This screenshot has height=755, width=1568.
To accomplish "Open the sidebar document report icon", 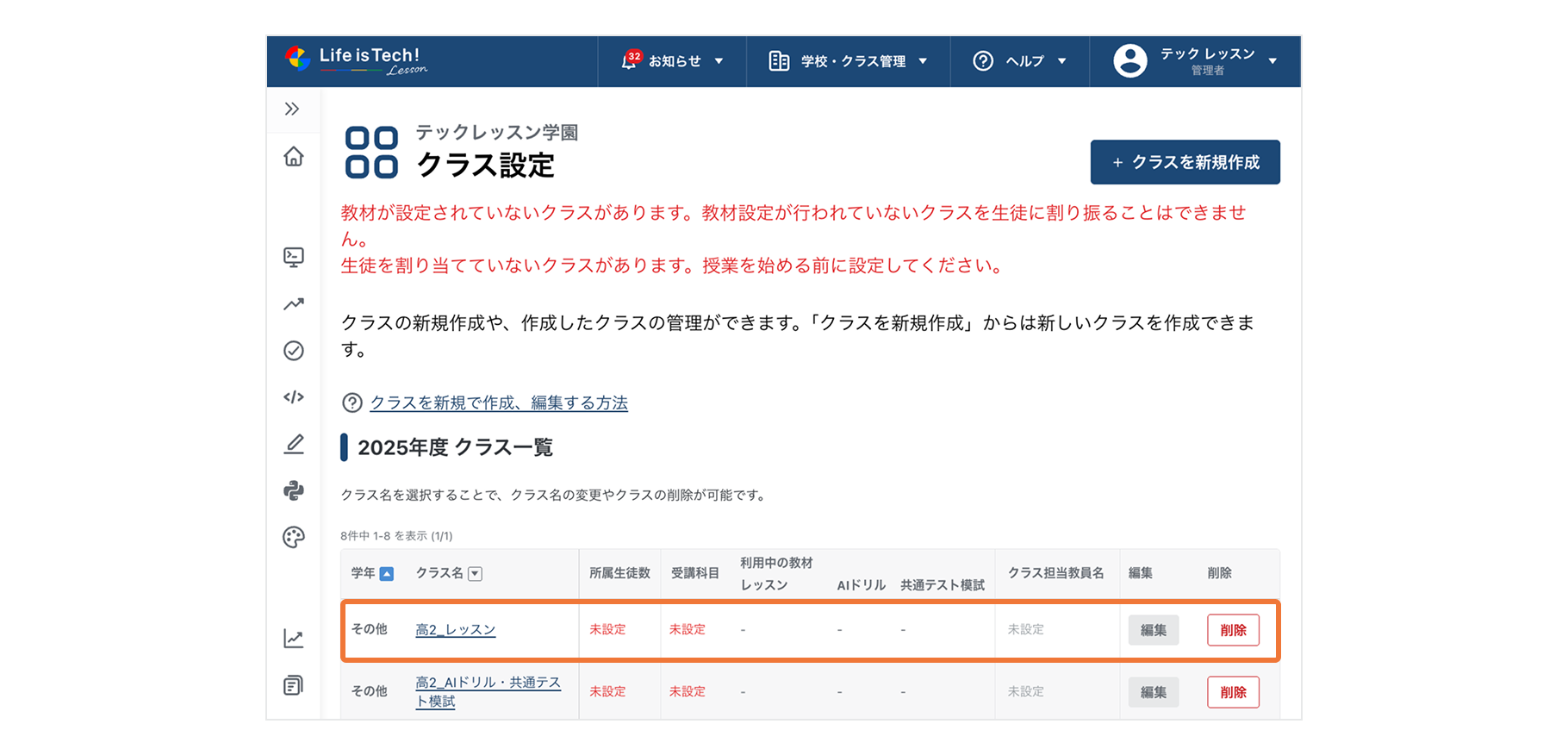I will [x=294, y=685].
